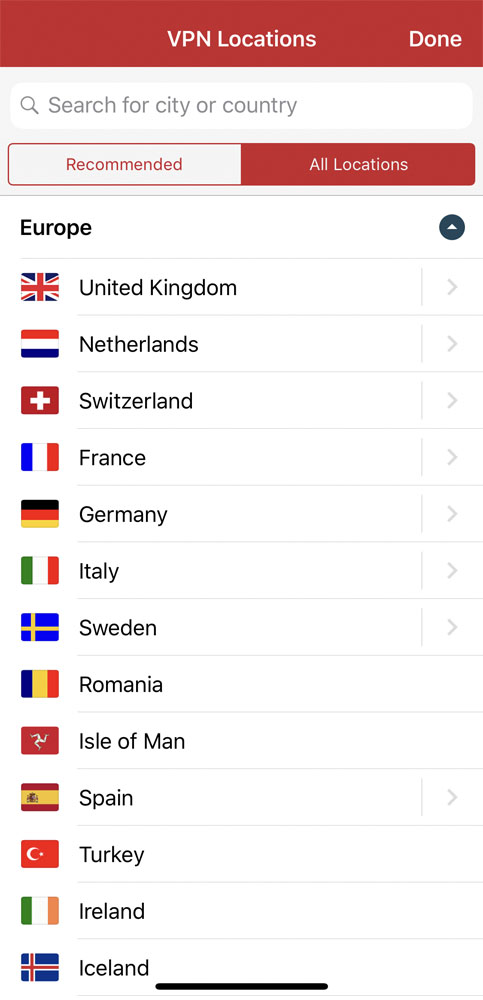Expand United Kingdom city list chevron
The image size is (483, 1000).
coord(452,288)
